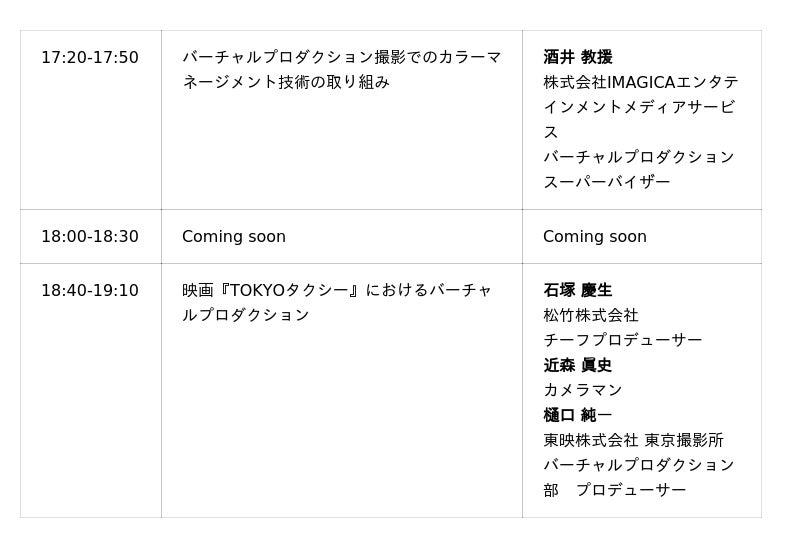This screenshot has width=800, height=548.
Task: Click speaker name 酒井 教援
Action: pos(578,58)
